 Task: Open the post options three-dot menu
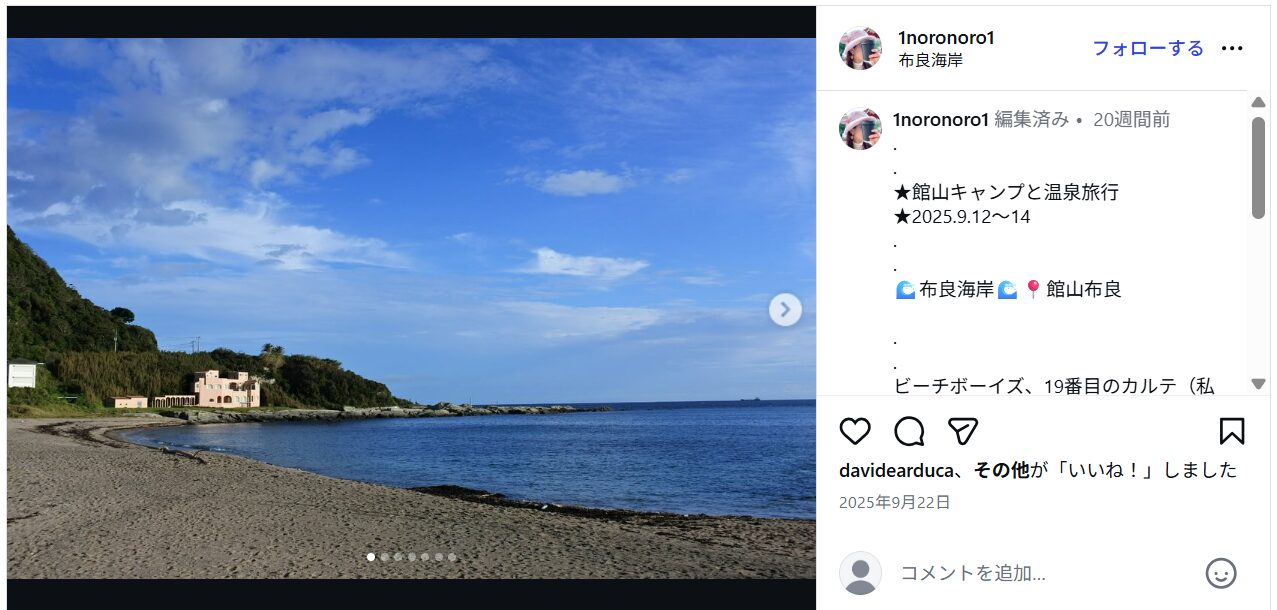[x=1232, y=47]
